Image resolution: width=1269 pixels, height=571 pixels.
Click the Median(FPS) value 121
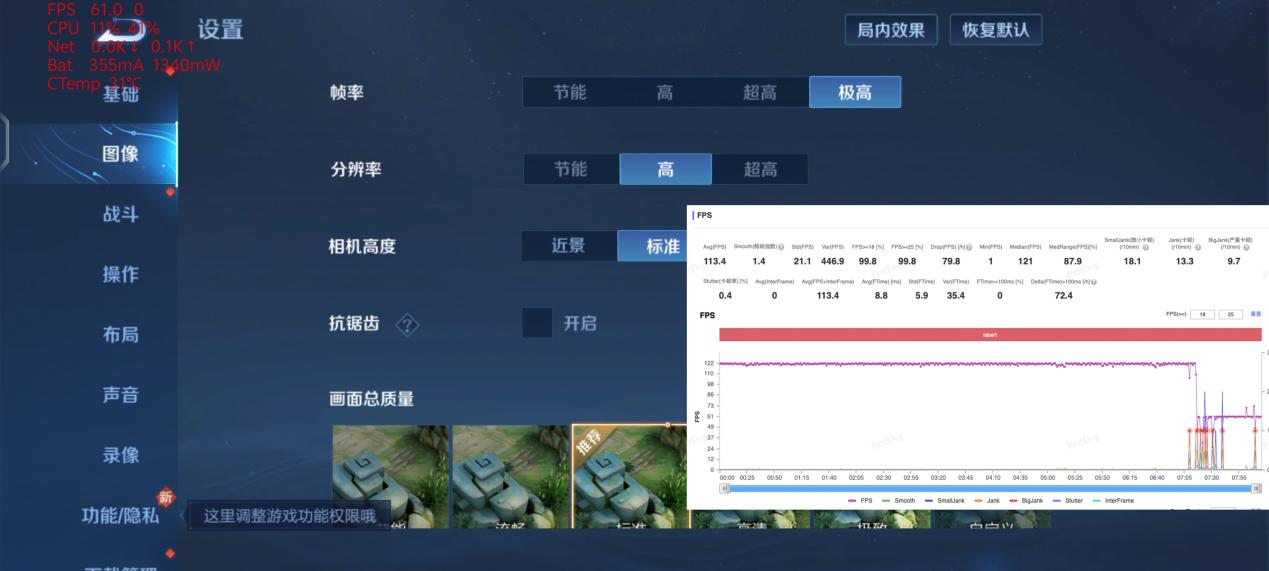tap(1025, 261)
